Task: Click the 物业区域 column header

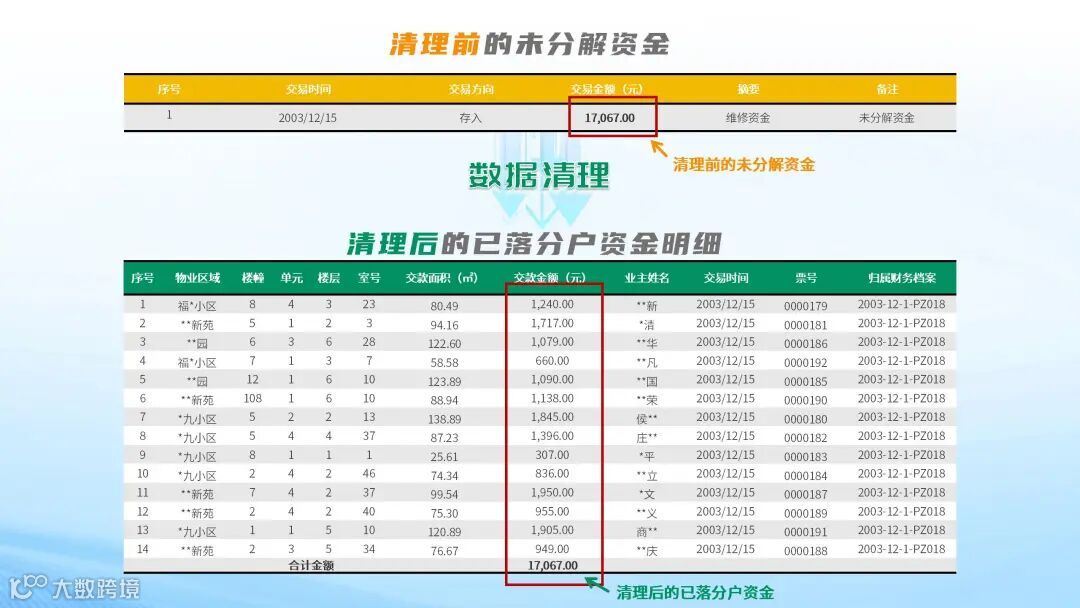Action: pos(198,277)
